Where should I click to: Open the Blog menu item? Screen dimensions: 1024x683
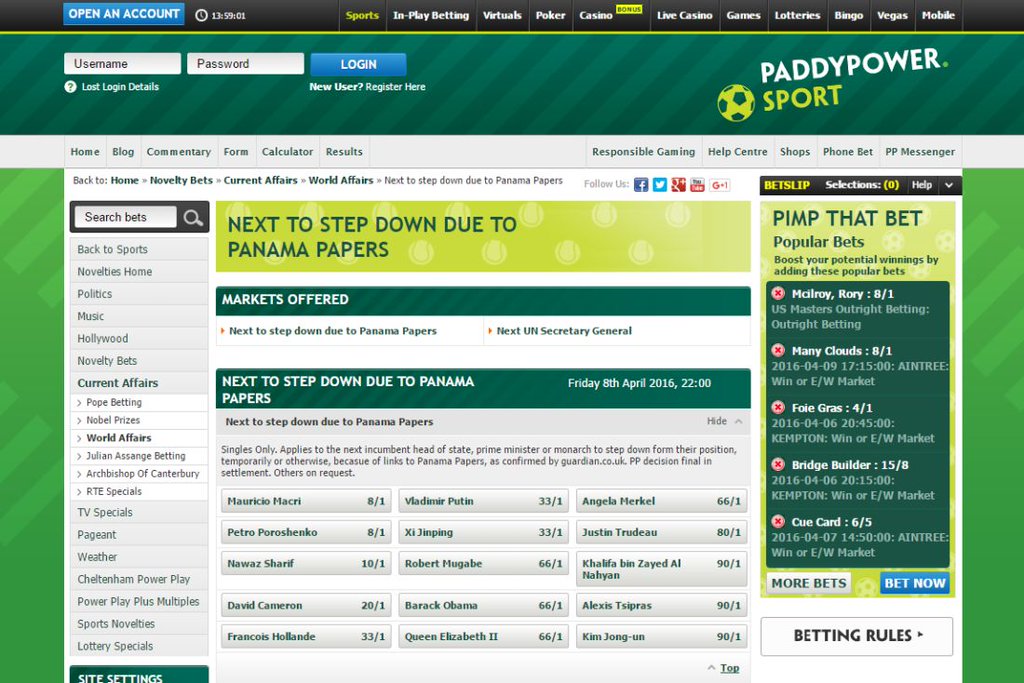tap(123, 151)
